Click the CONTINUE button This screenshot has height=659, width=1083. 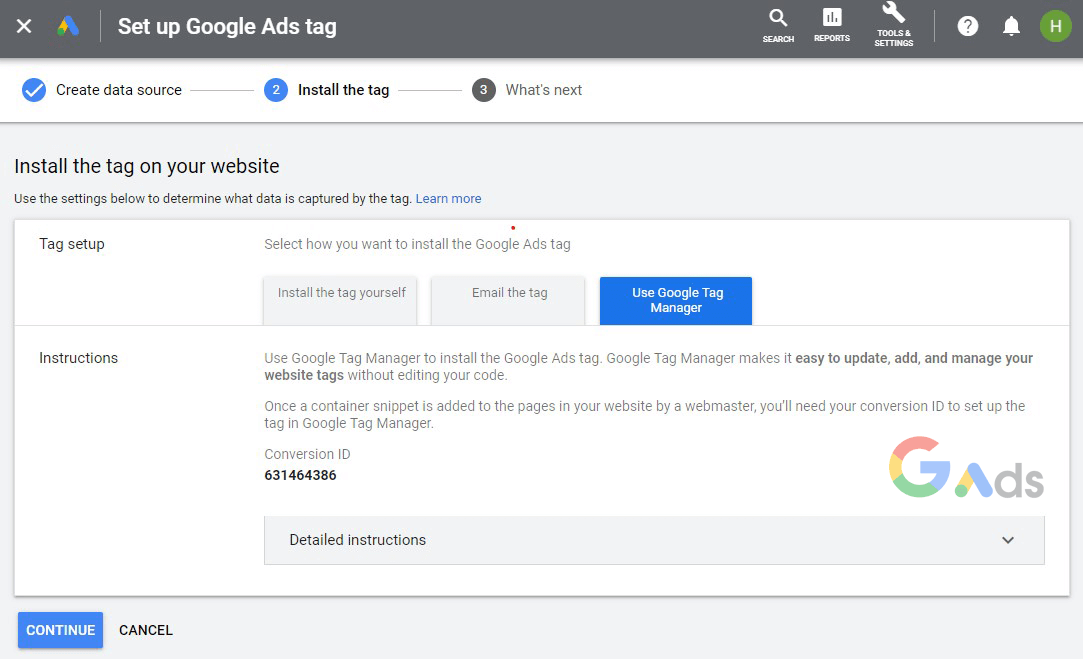point(60,630)
